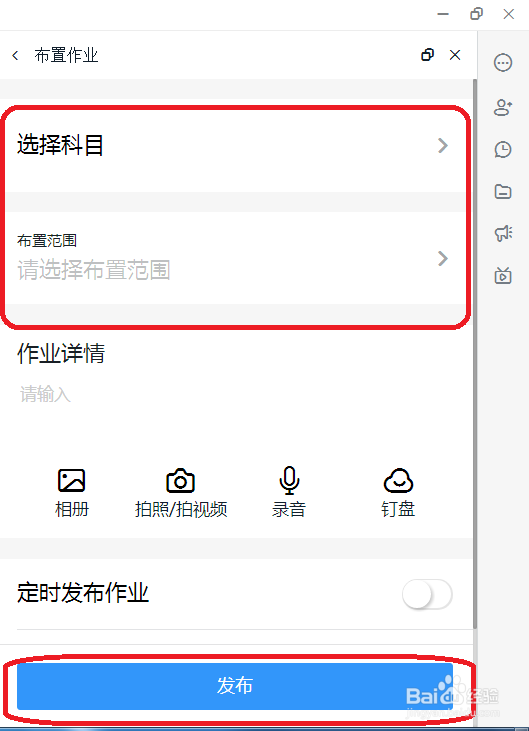Viewport: 529px width, 731px height.
Task: Enable the 定时发布作业 switch
Action: tap(427, 594)
